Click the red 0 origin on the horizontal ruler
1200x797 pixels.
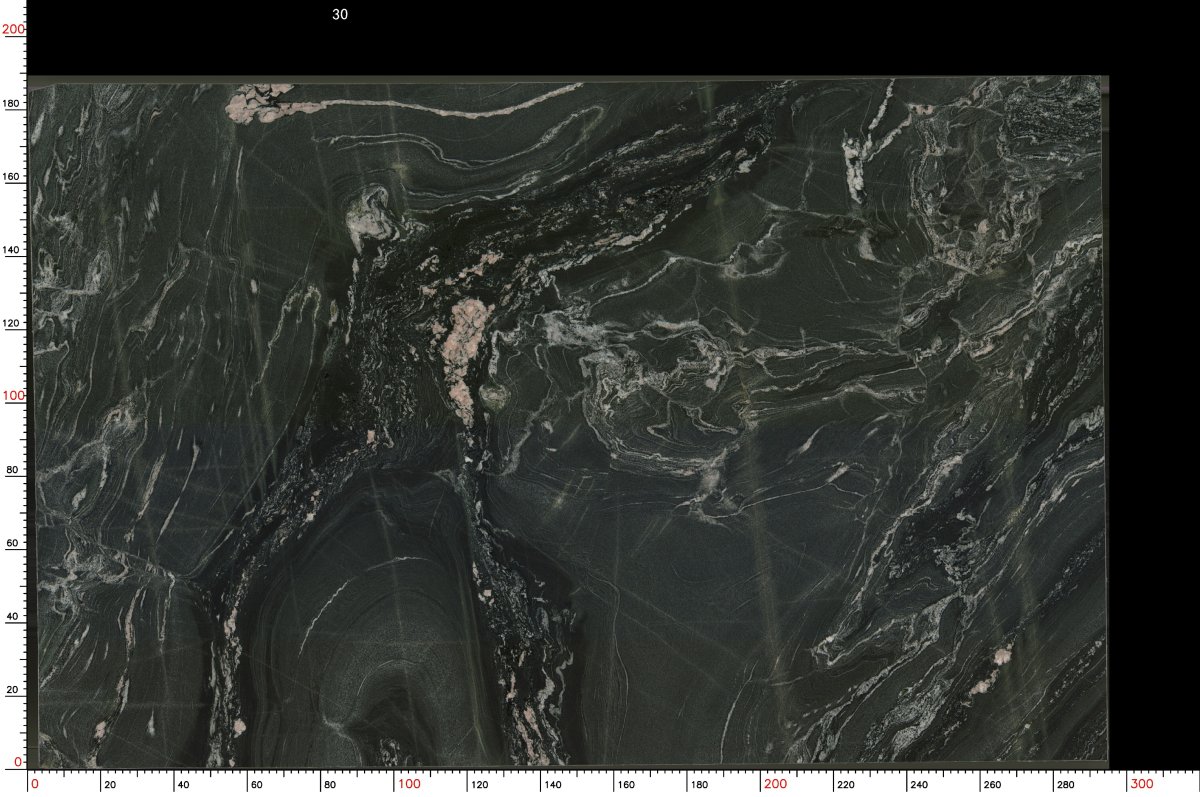coord(35,782)
